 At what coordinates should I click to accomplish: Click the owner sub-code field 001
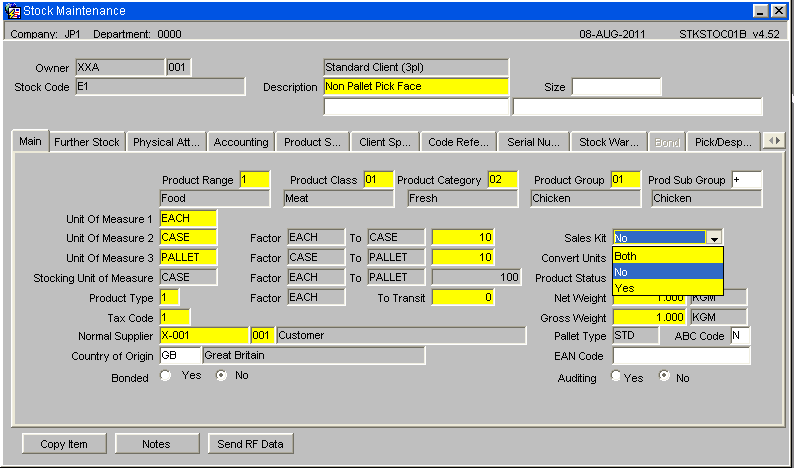[179, 67]
